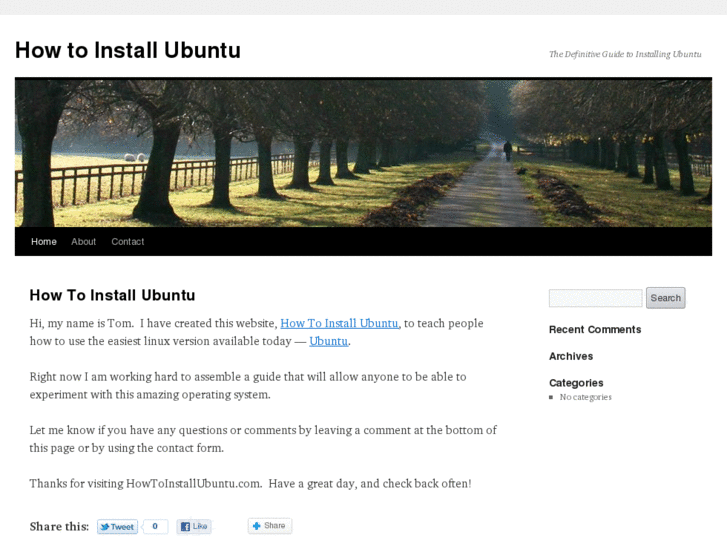727x545 pixels.
Task: Click the blue plus Share button
Action: 269,526
